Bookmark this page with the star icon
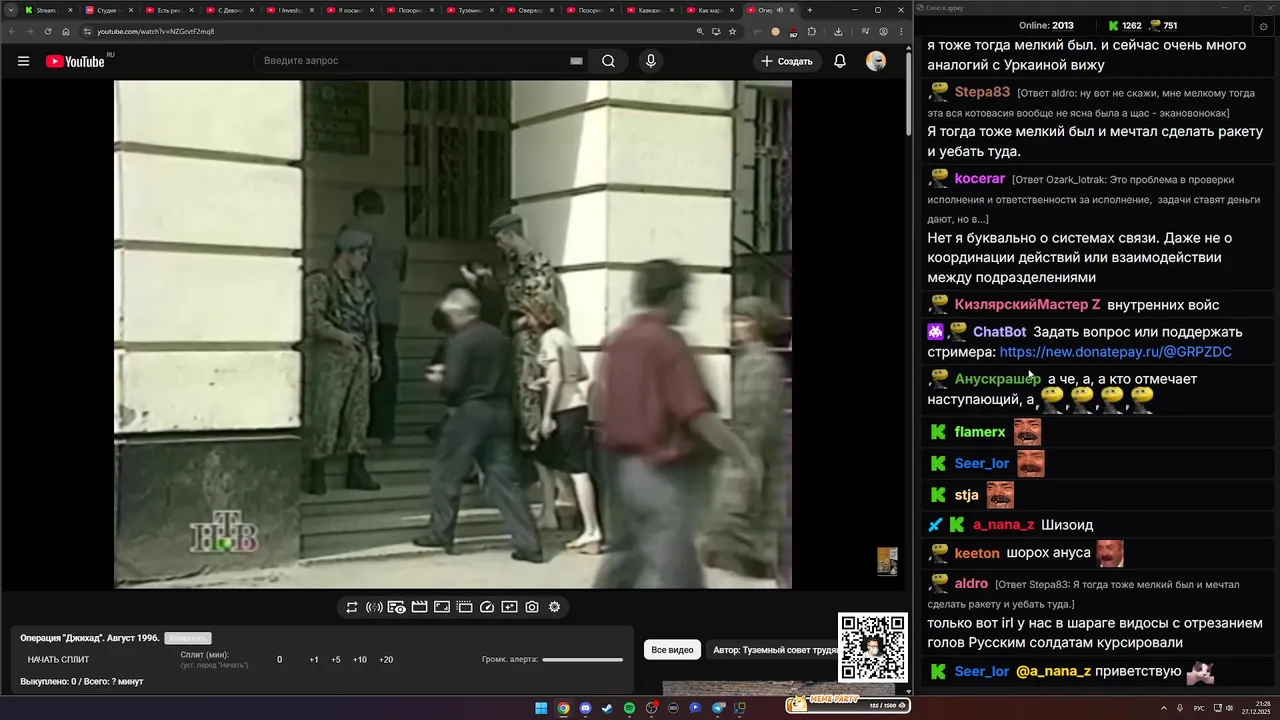This screenshot has height=720, width=1280. click(732, 31)
